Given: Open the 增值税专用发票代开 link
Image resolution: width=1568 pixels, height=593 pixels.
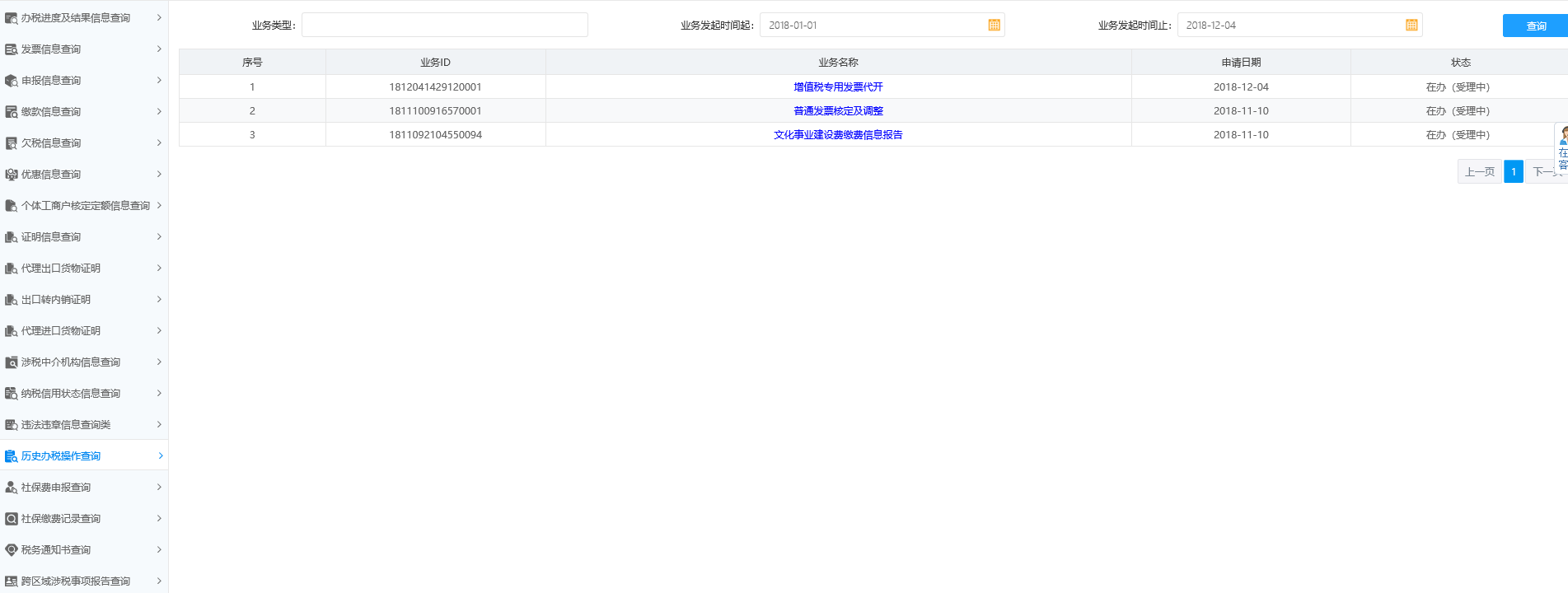Looking at the screenshot, I should 838,87.
